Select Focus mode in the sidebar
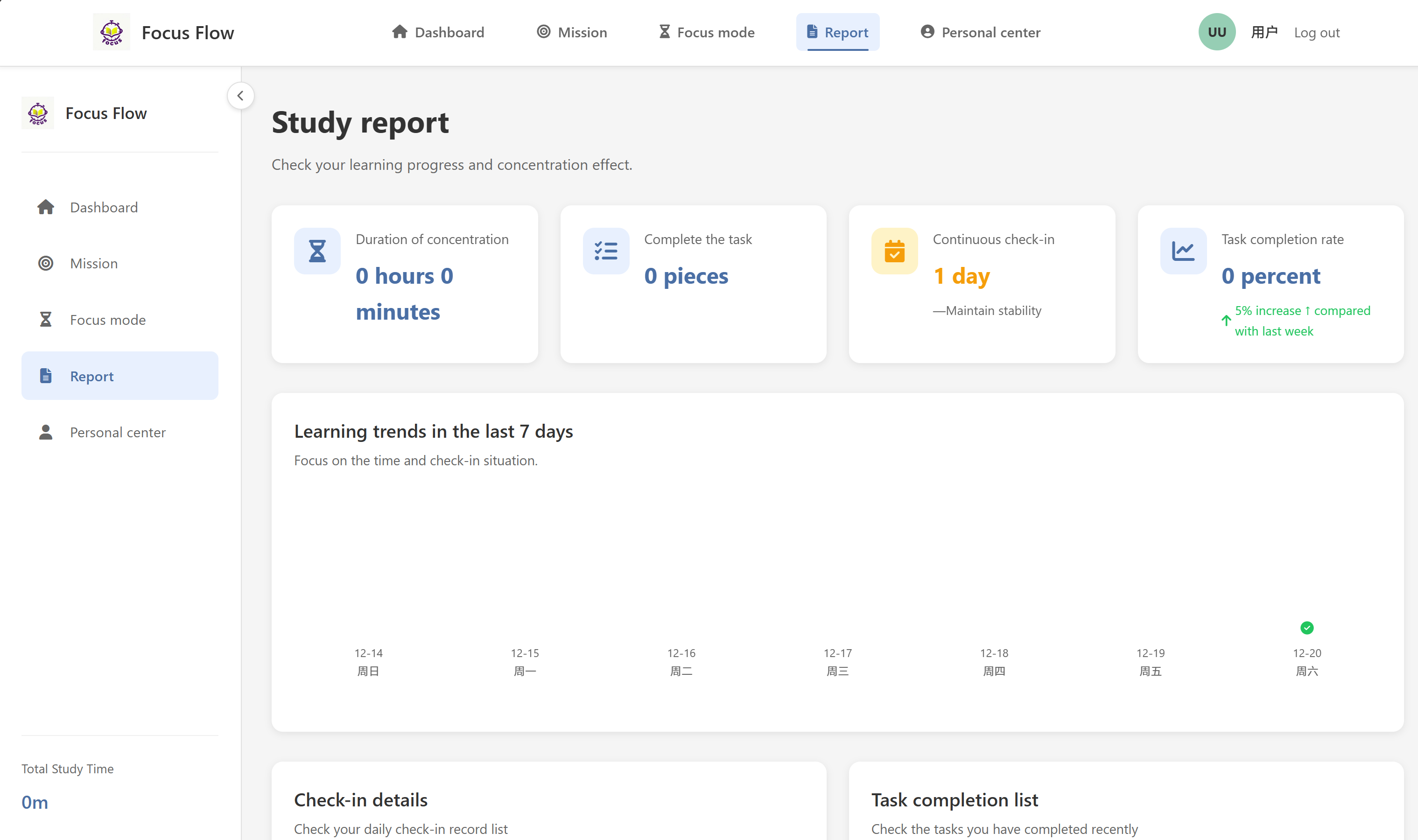Image resolution: width=1418 pixels, height=840 pixels. pyautogui.click(x=107, y=320)
